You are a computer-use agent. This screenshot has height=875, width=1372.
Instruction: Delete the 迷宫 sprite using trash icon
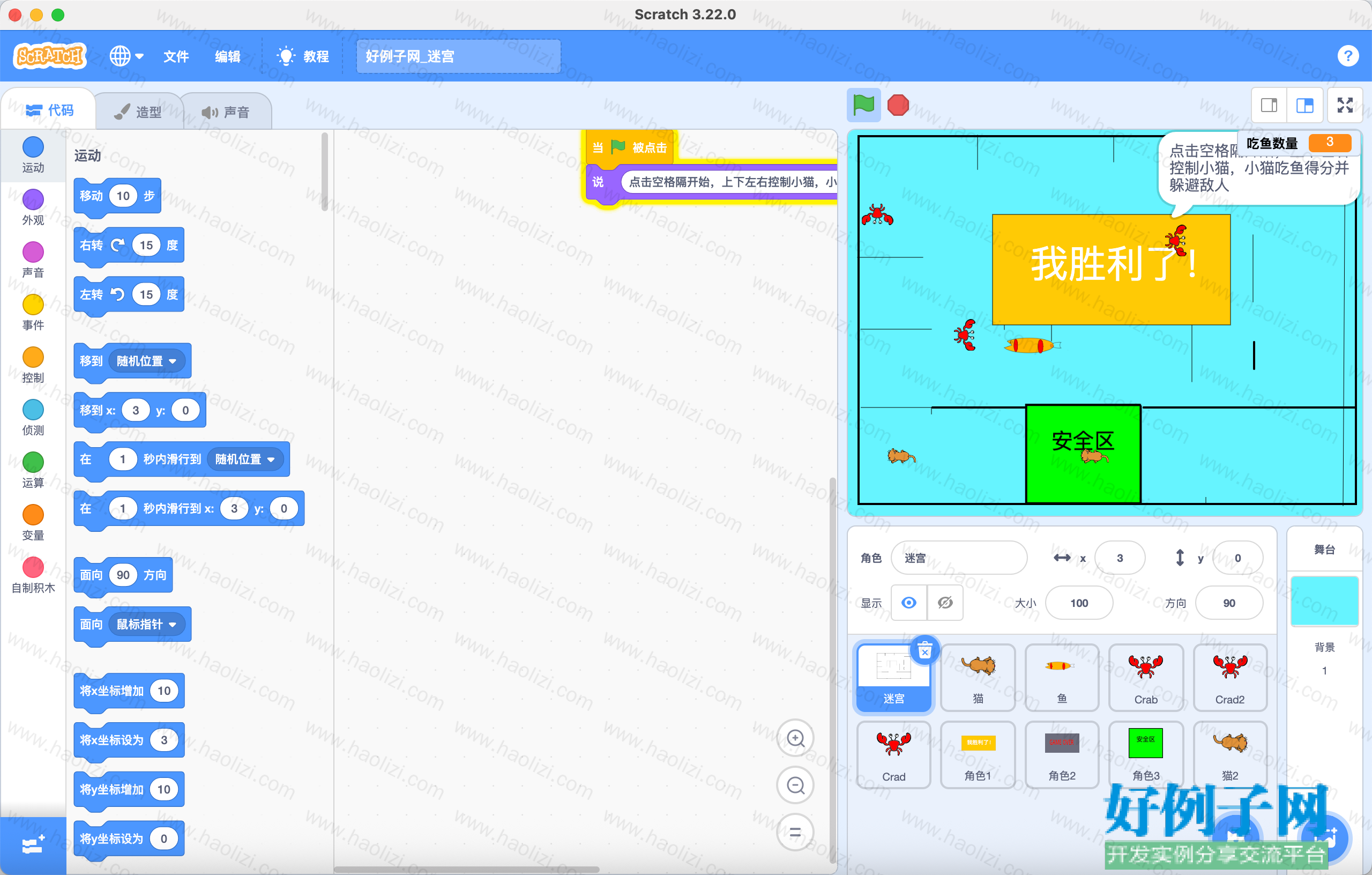tap(924, 650)
